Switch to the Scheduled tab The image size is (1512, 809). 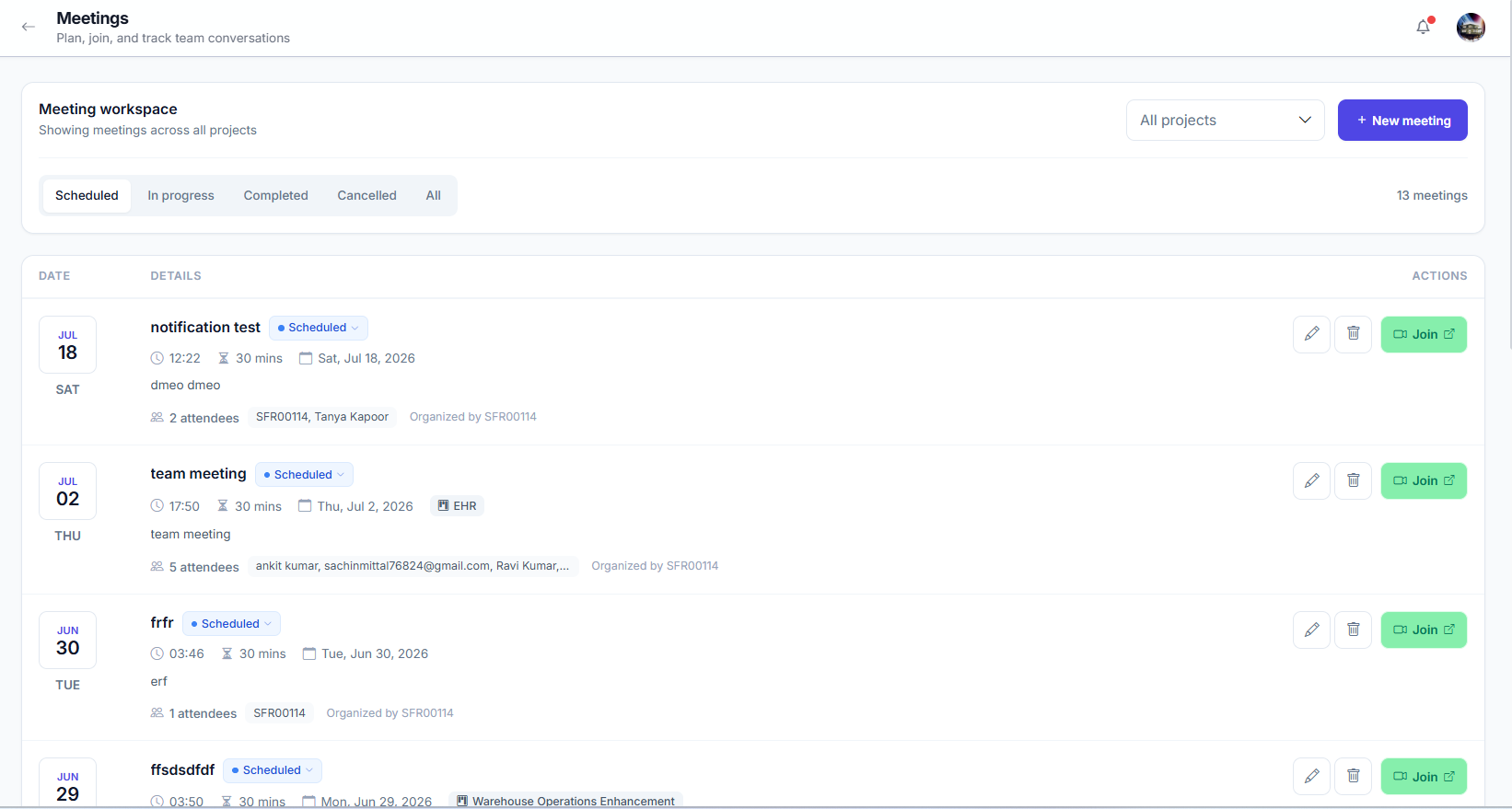[87, 195]
